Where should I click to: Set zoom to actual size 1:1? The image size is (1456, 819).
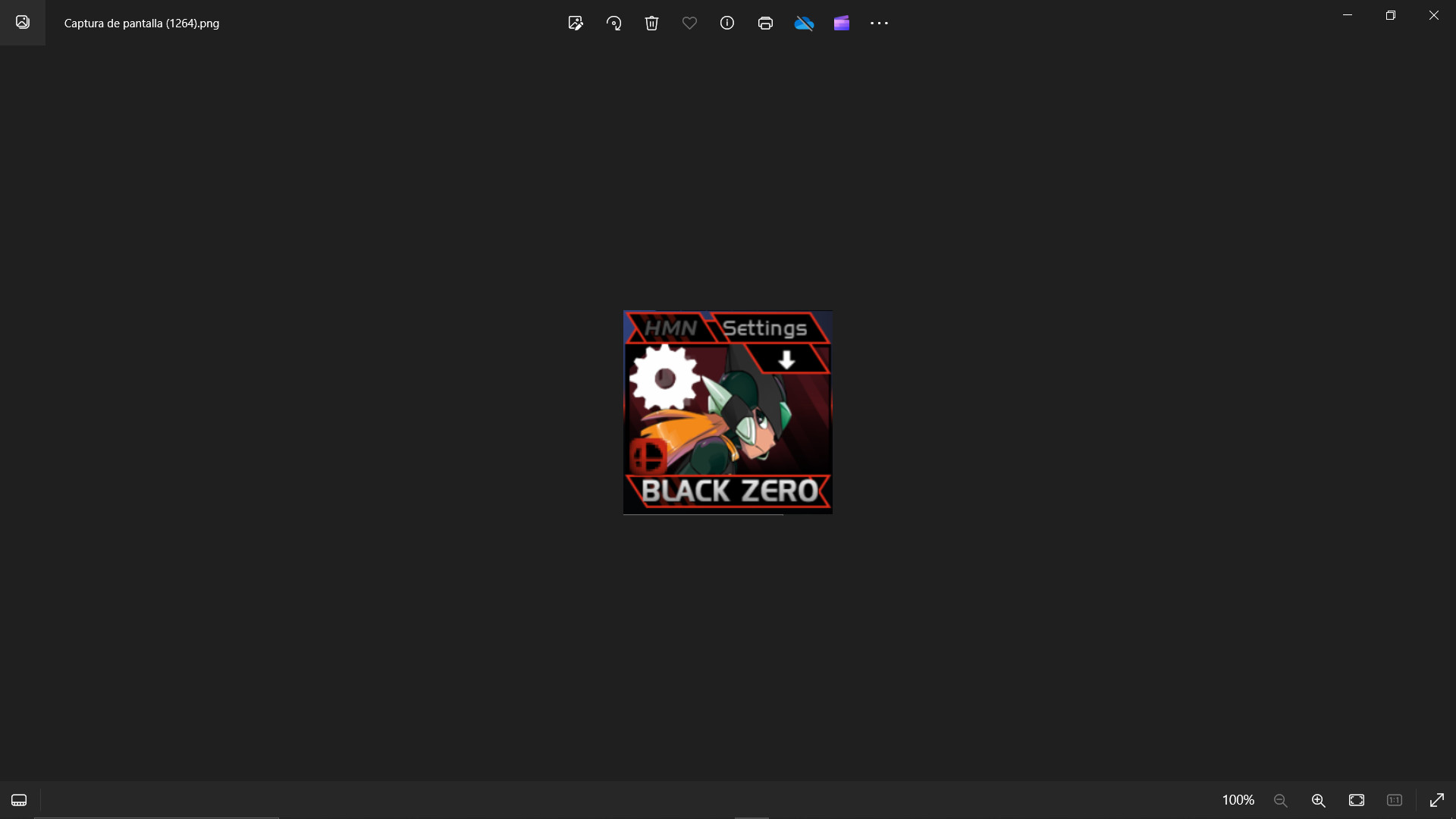[x=1395, y=800]
